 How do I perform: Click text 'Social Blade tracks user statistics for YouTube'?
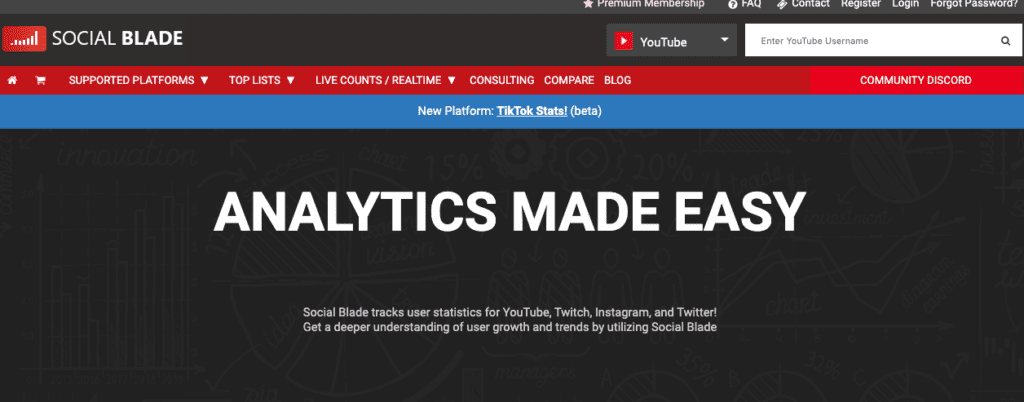(x=428, y=312)
